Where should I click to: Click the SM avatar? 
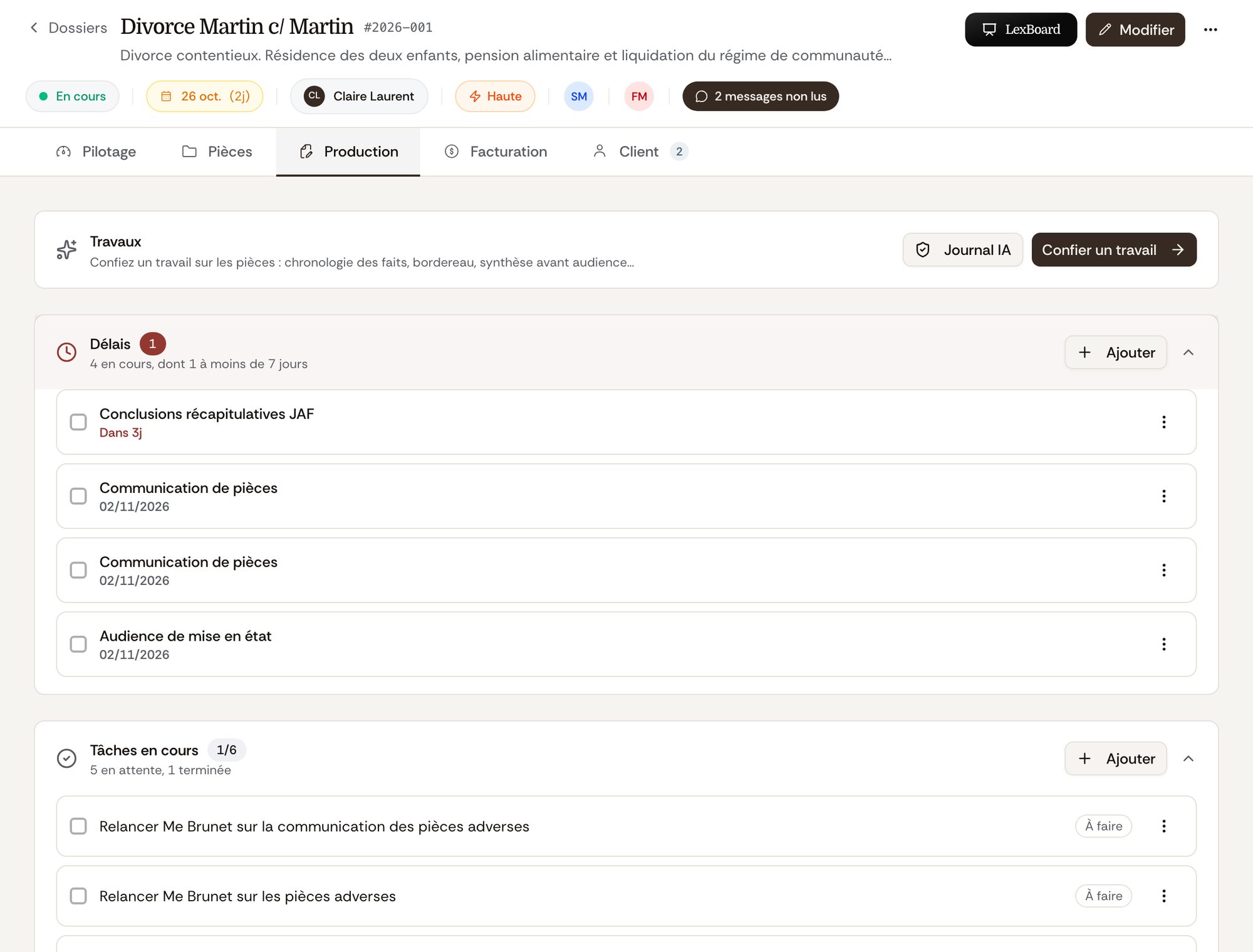(579, 96)
